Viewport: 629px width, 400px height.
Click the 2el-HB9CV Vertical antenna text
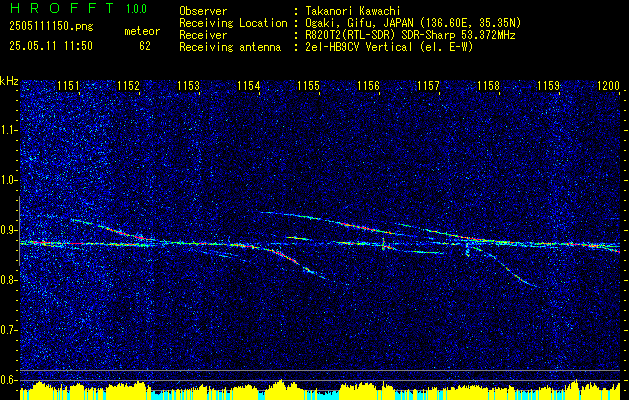coord(389,47)
